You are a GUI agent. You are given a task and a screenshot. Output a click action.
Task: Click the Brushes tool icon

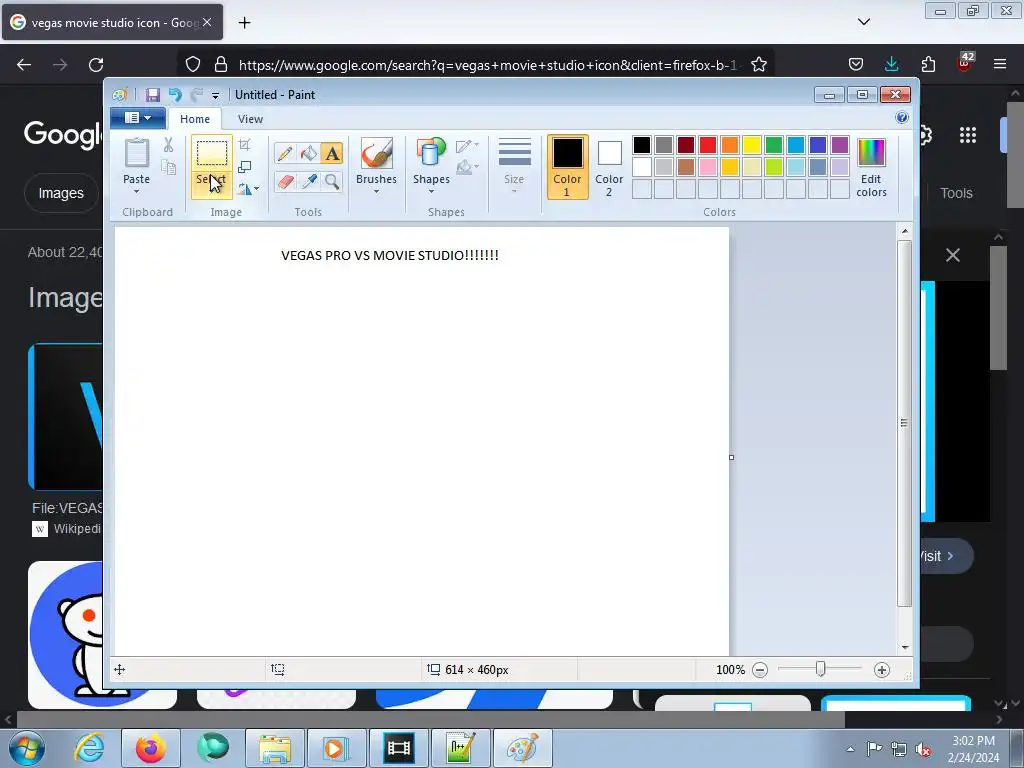tap(377, 153)
